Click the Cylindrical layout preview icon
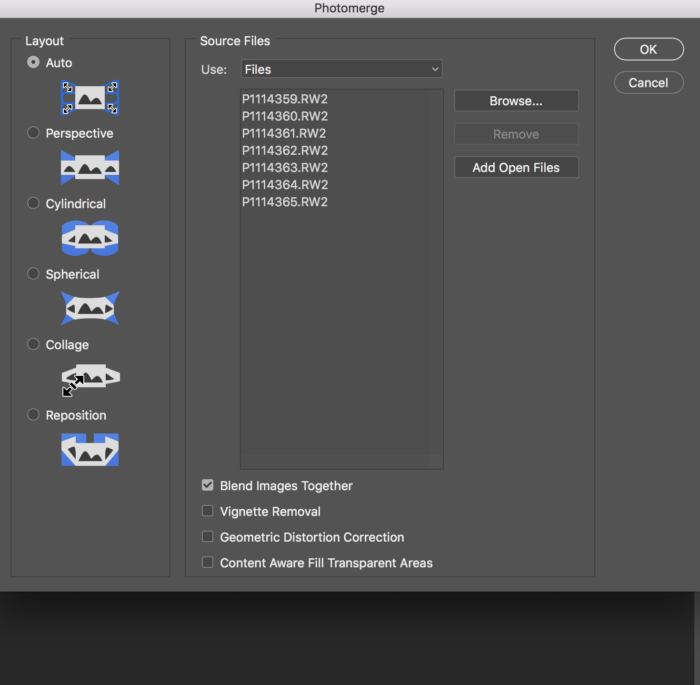The width and height of the screenshot is (700, 685). (90, 238)
